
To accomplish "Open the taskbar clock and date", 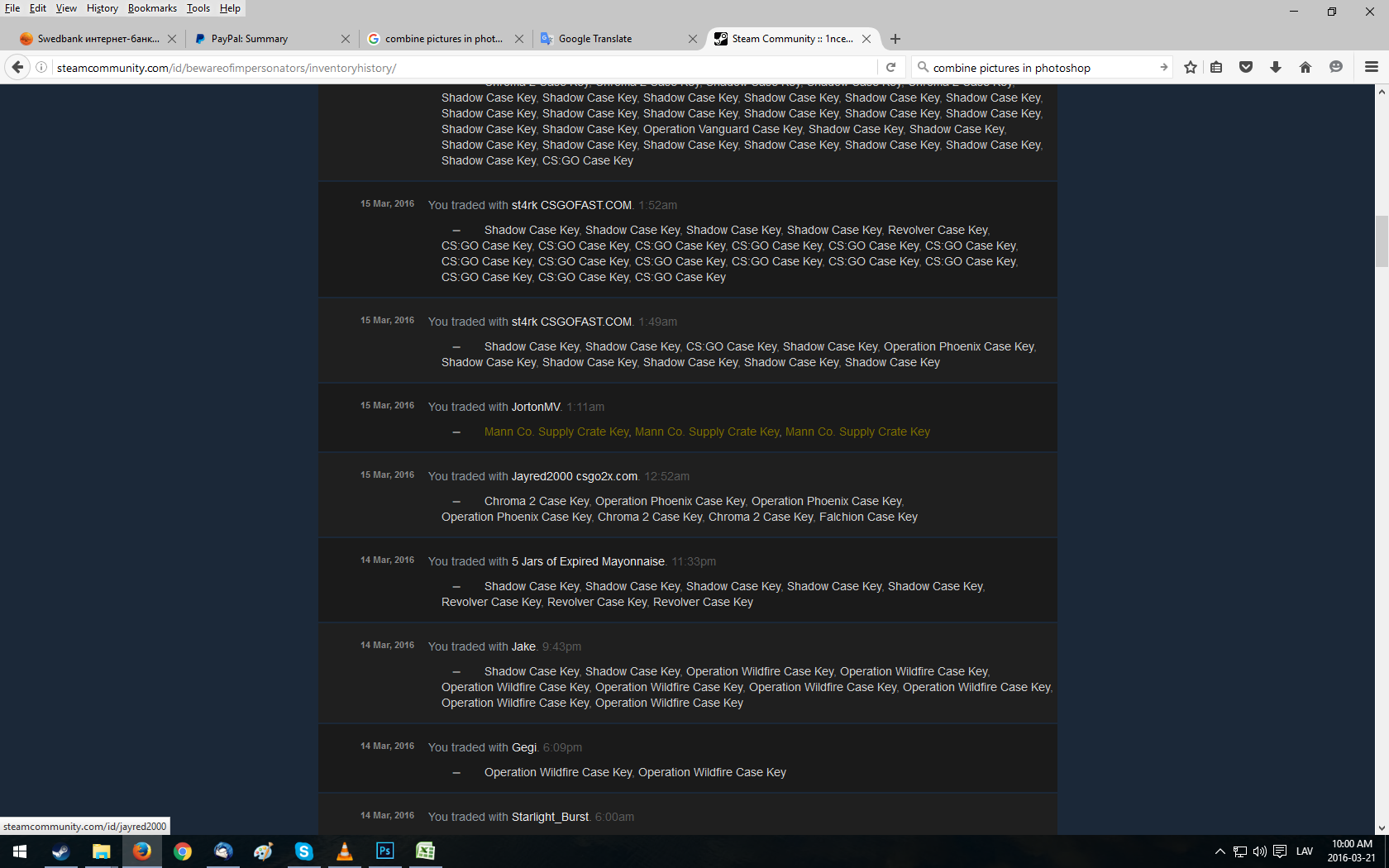I will pos(1352,851).
